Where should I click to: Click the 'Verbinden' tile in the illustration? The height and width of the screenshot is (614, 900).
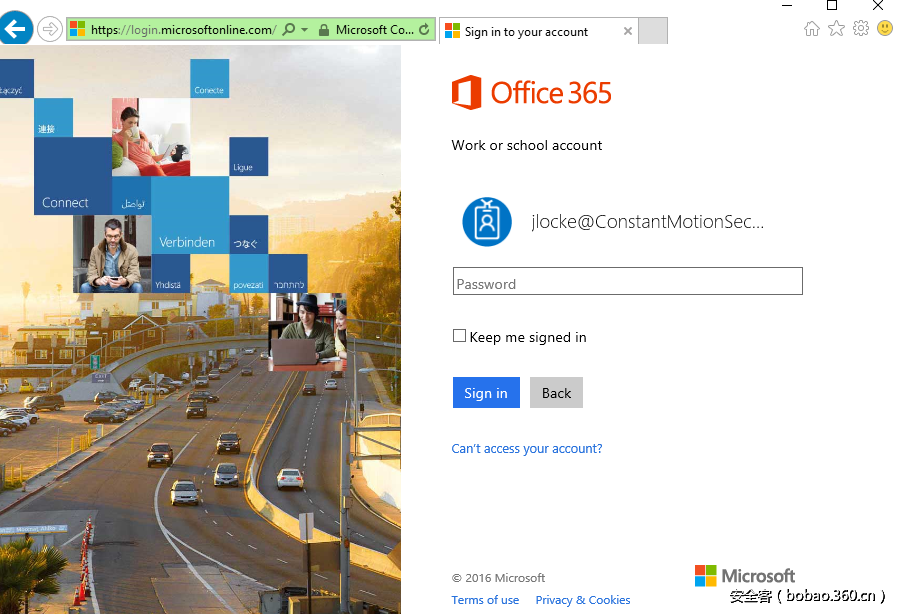pos(190,215)
